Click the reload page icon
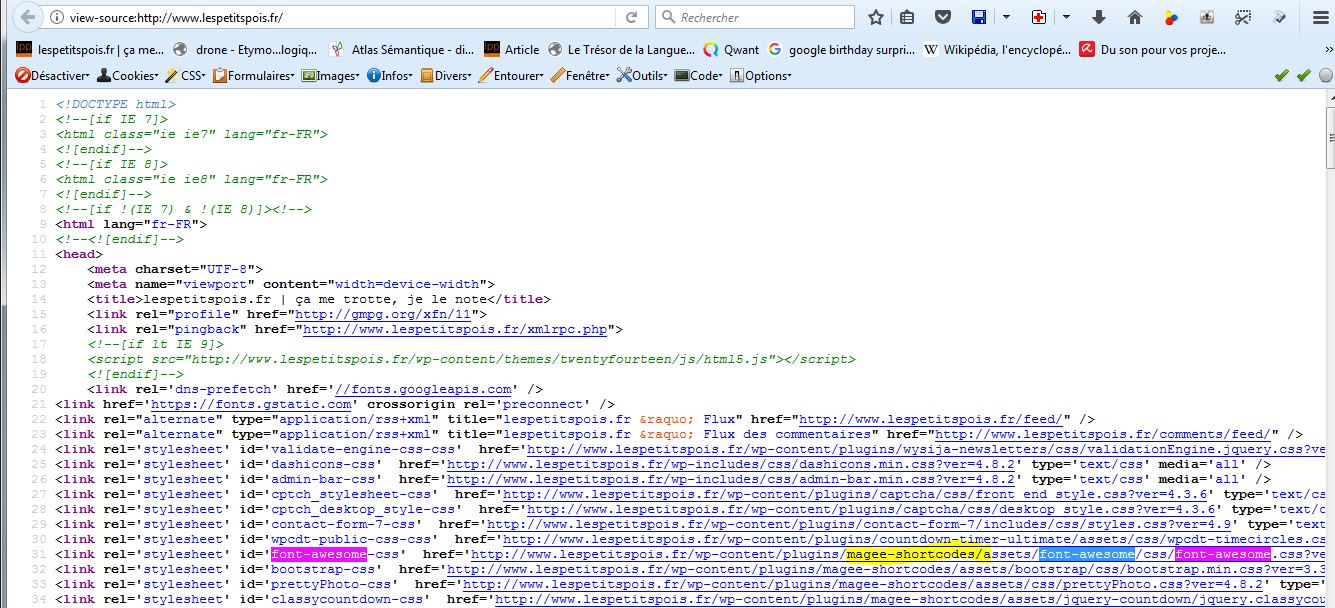Screen dimensions: 1335x608 click(631, 17)
